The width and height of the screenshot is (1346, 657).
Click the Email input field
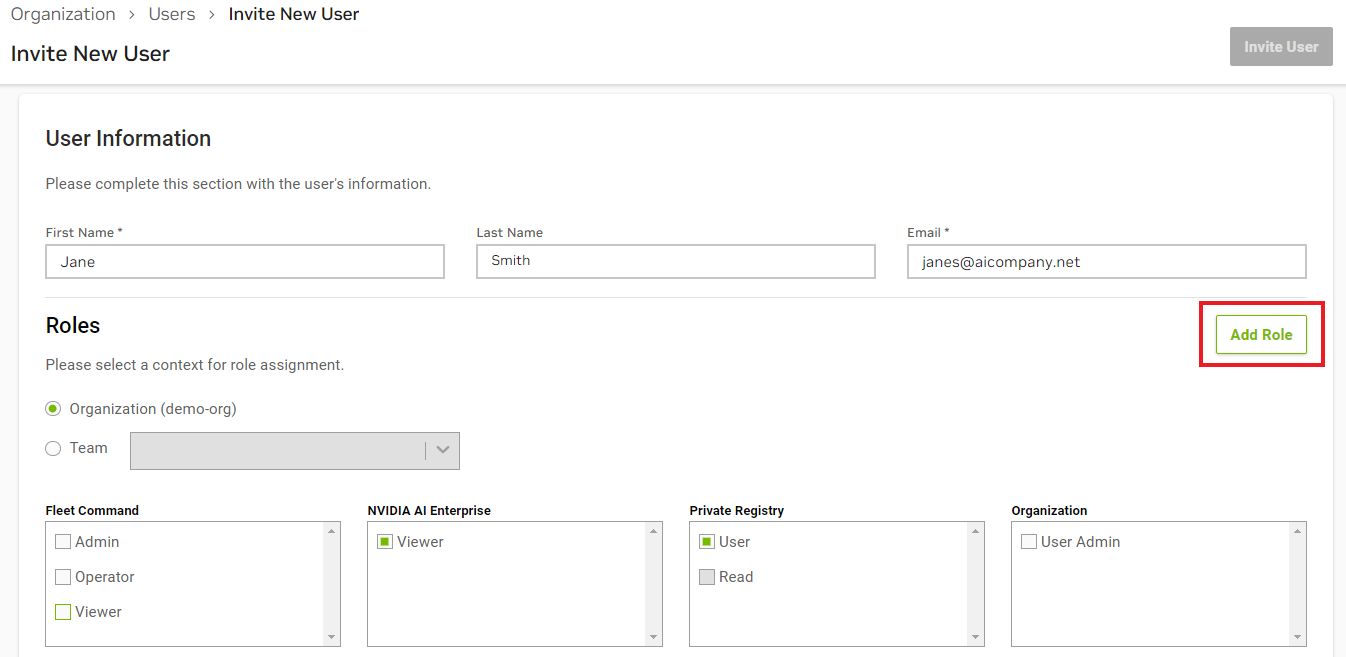point(1106,262)
